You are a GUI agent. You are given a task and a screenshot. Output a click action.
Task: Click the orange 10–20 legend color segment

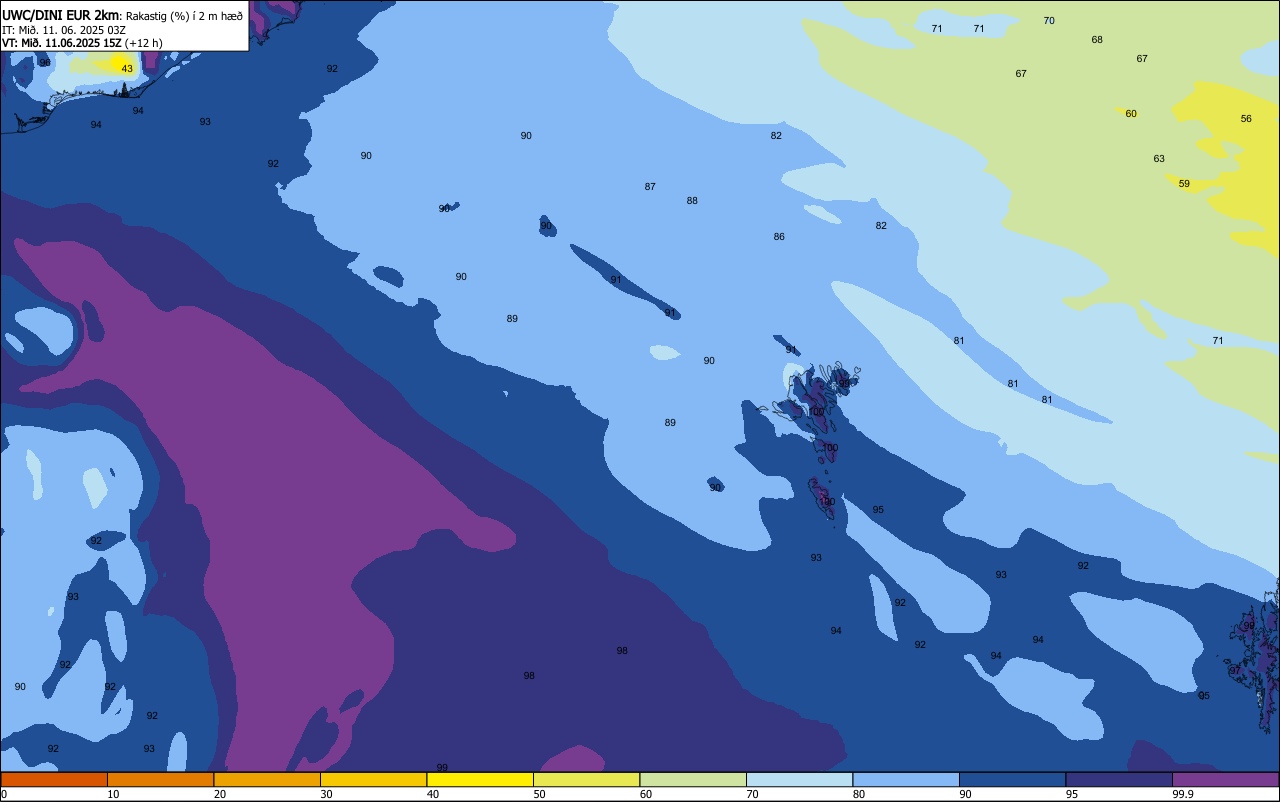[x=160, y=779]
